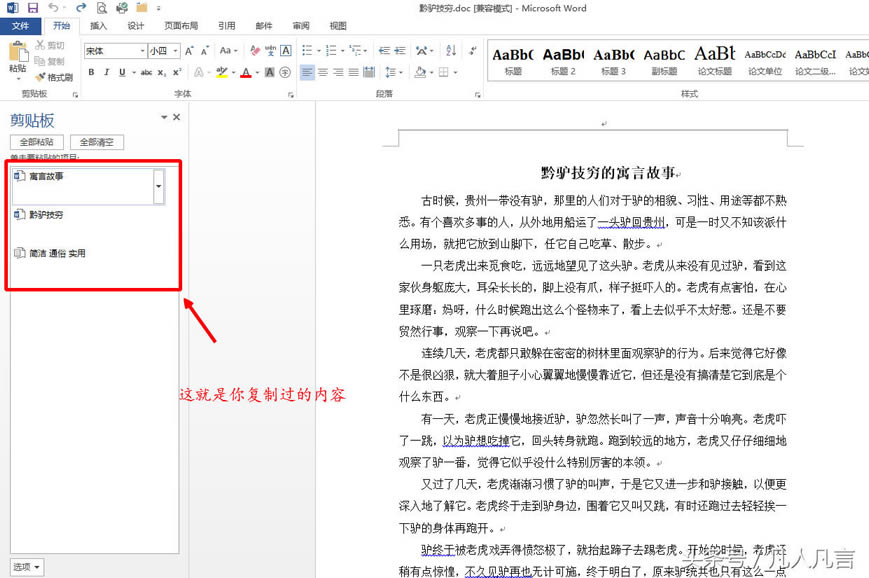
Task: Click the 全部清空 (Clear All) button
Action: 97,142
